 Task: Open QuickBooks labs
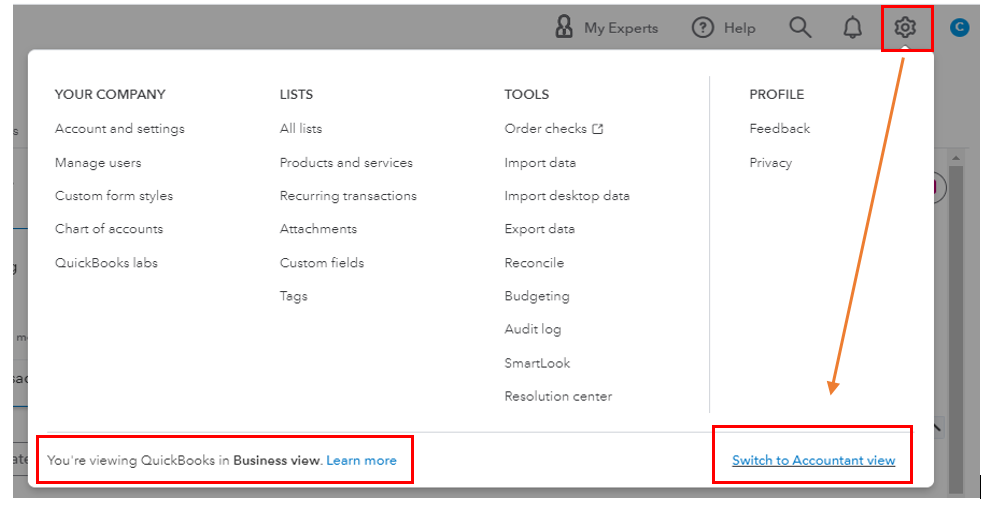pyautogui.click(x=106, y=263)
